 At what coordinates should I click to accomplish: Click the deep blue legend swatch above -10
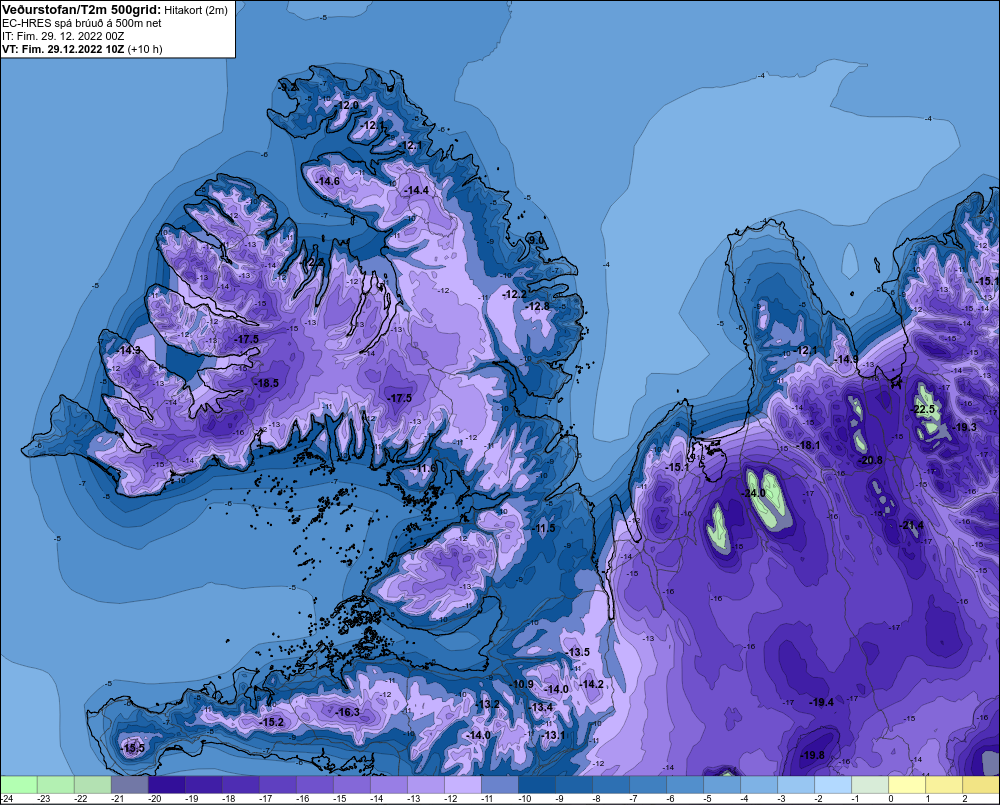[536, 785]
